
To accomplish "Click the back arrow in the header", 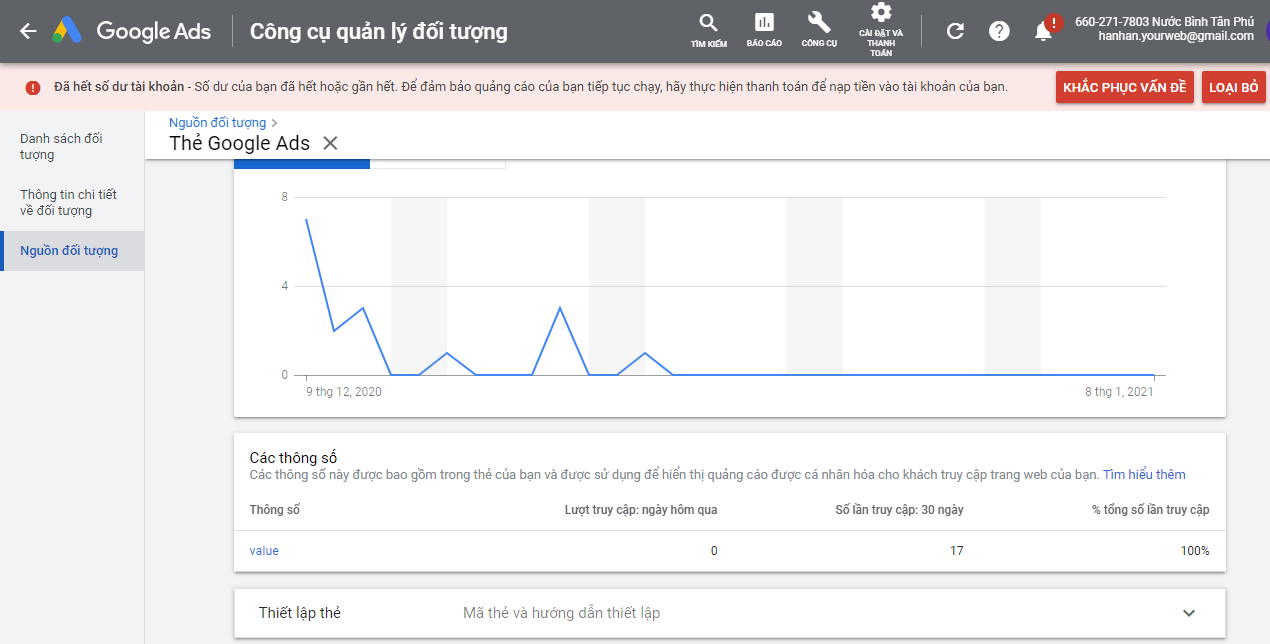I will (28, 31).
